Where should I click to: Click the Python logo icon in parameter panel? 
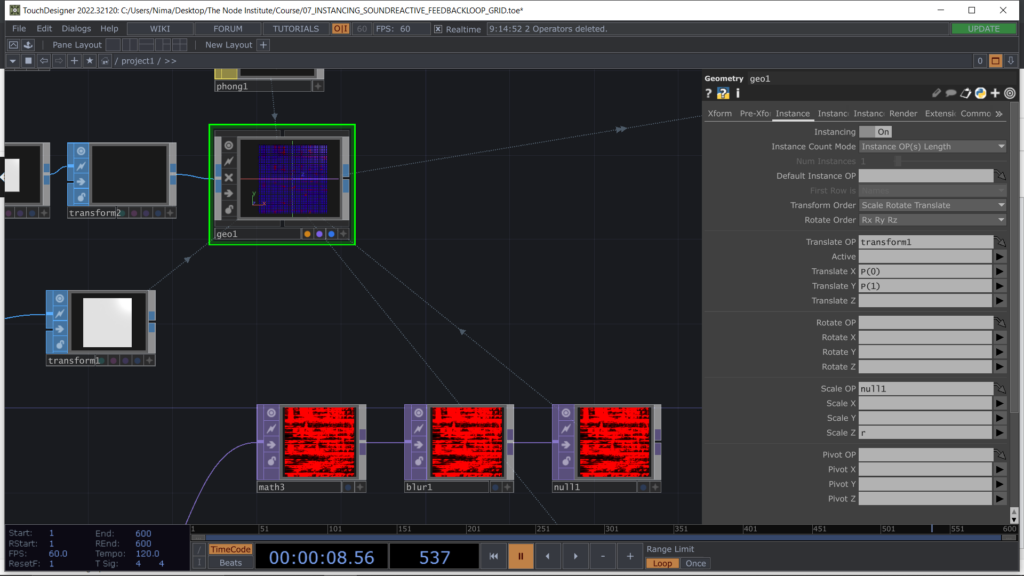[980, 93]
